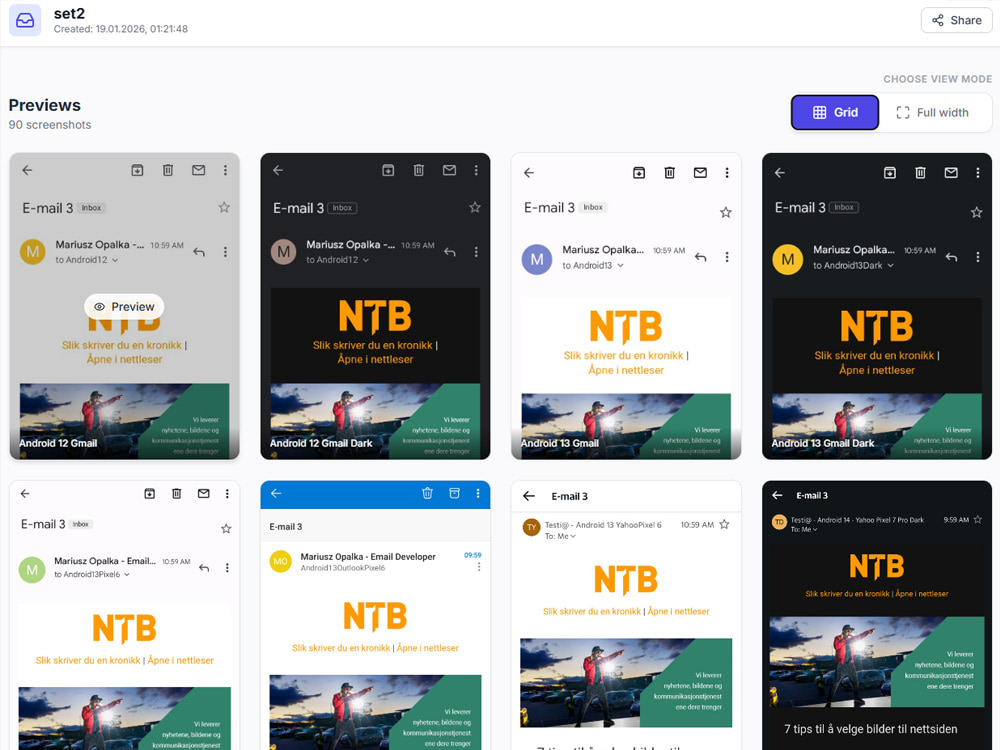Image resolution: width=1000 pixels, height=750 pixels.
Task: Click trash icon in Android 12 Gmail Dark card
Action: point(418,170)
